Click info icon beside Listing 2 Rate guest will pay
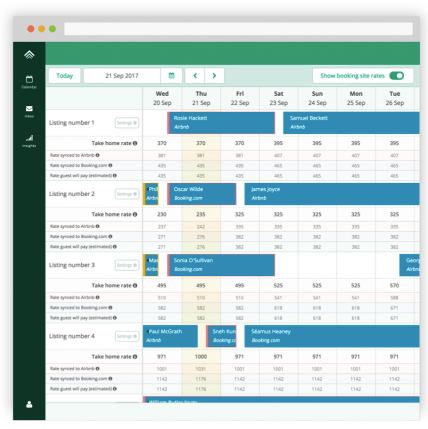 pos(115,247)
